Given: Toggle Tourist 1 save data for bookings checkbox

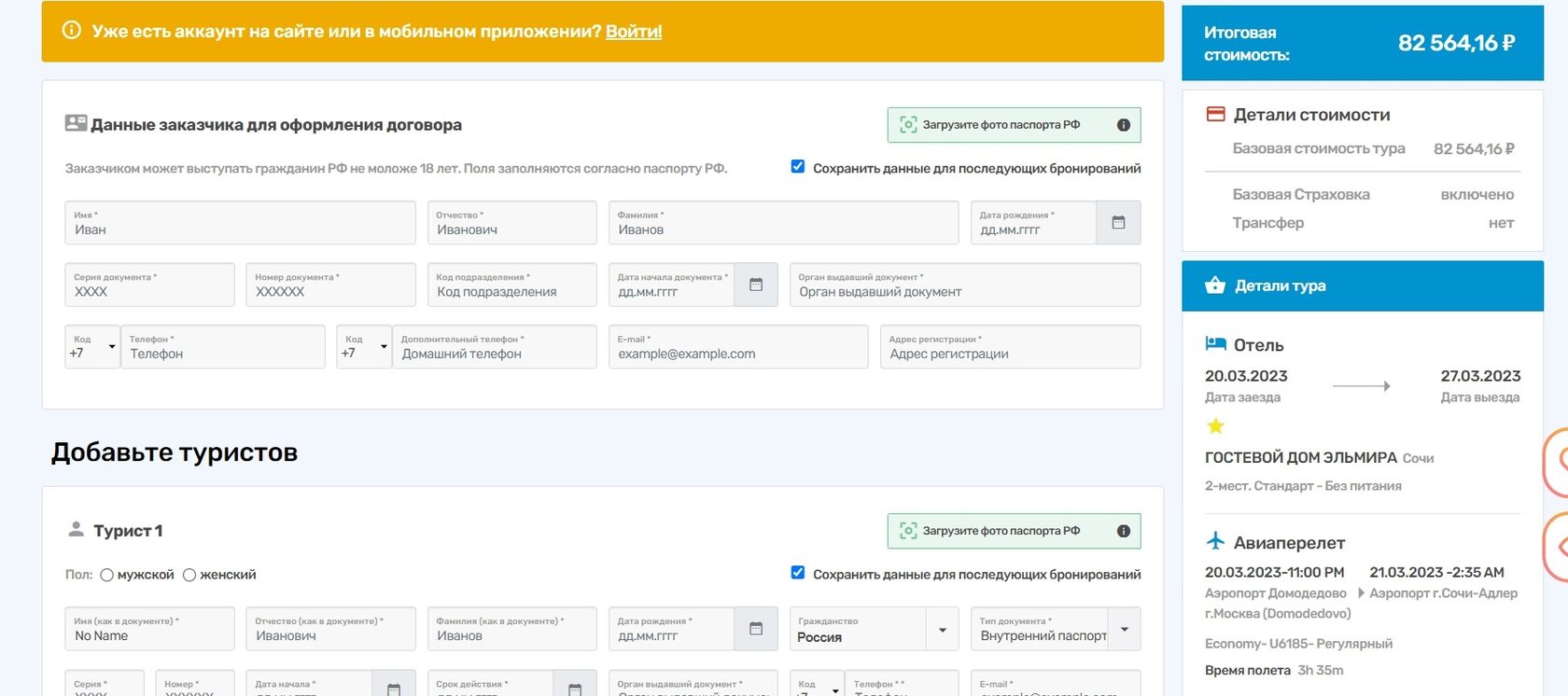Looking at the screenshot, I should 798,573.
